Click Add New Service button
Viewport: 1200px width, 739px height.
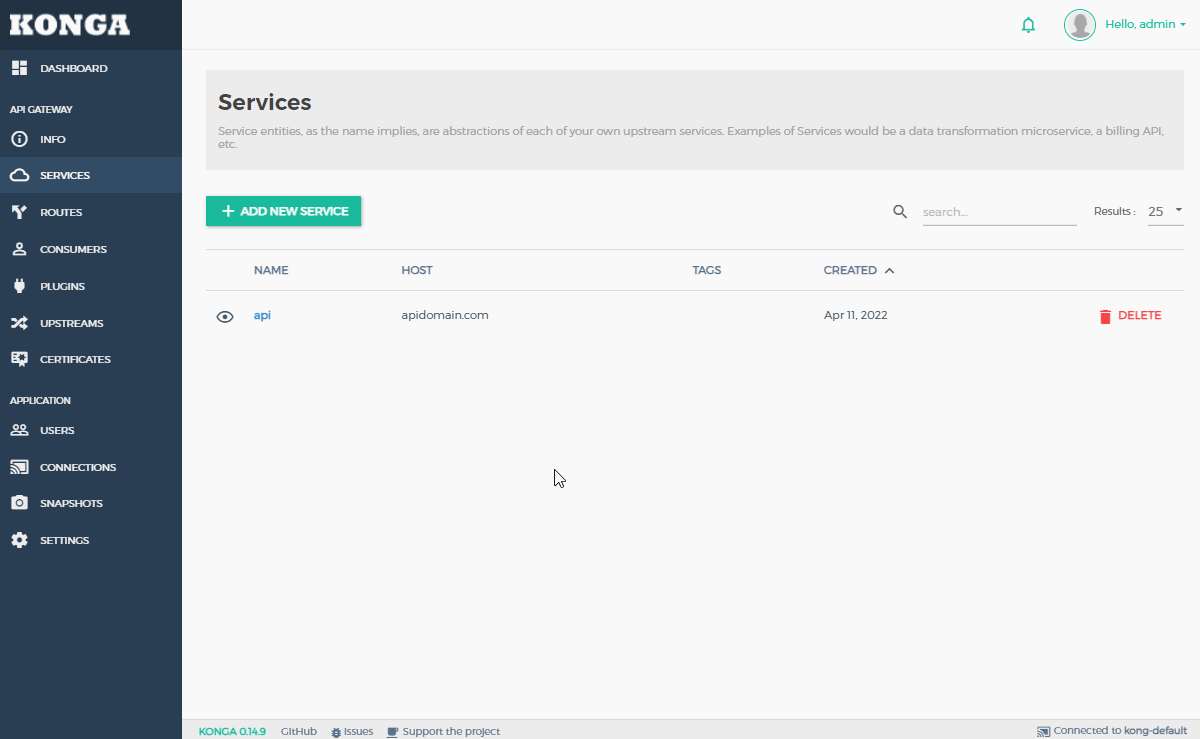click(x=283, y=211)
